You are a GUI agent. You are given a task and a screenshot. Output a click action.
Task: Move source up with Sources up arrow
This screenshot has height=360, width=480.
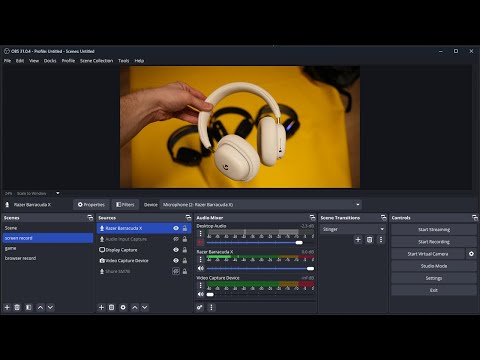(x=135, y=307)
